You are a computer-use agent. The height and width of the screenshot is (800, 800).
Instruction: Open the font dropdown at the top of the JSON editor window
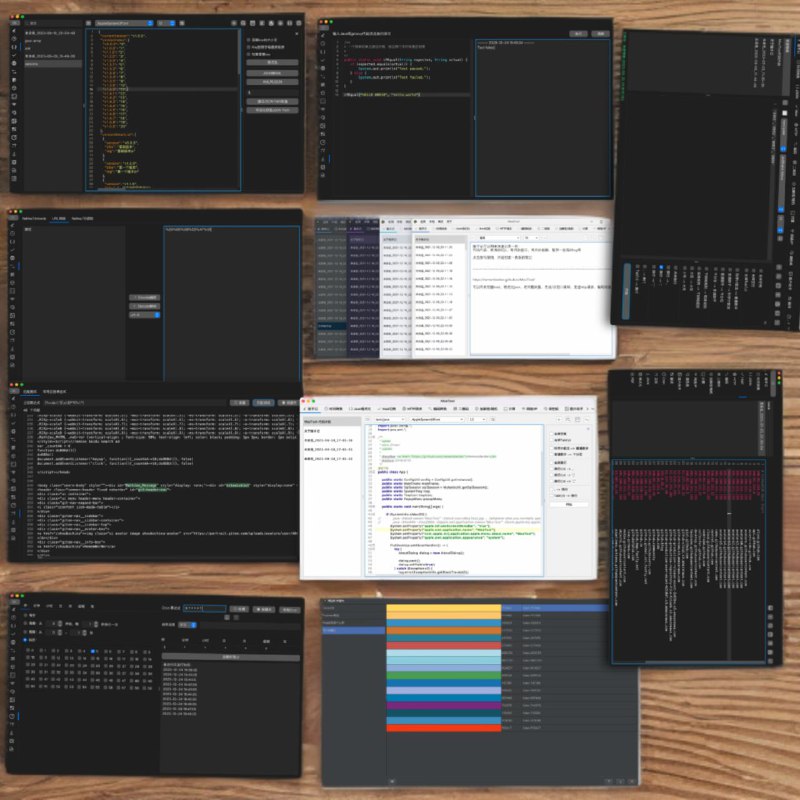coord(124,23)
